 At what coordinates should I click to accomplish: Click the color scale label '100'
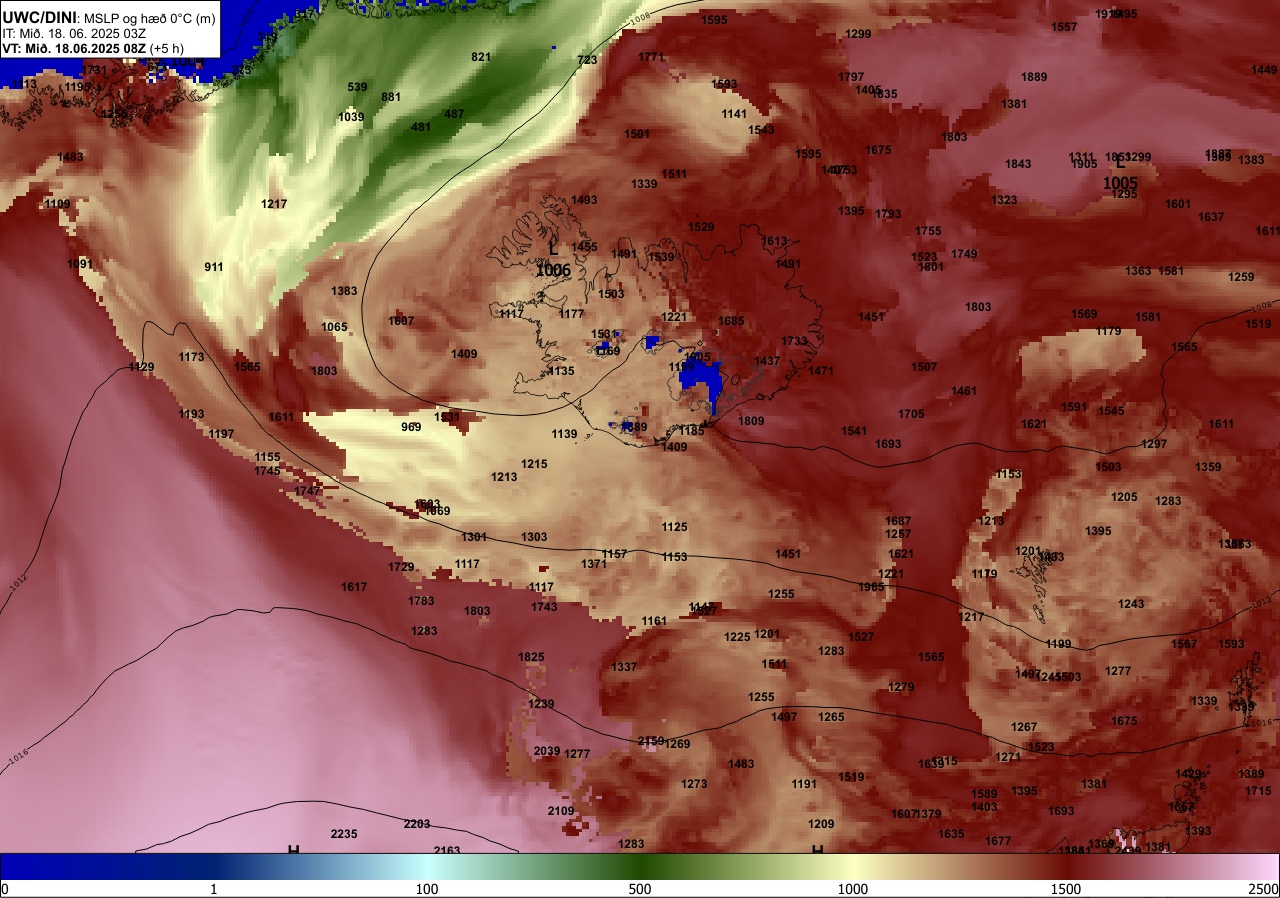427,889
